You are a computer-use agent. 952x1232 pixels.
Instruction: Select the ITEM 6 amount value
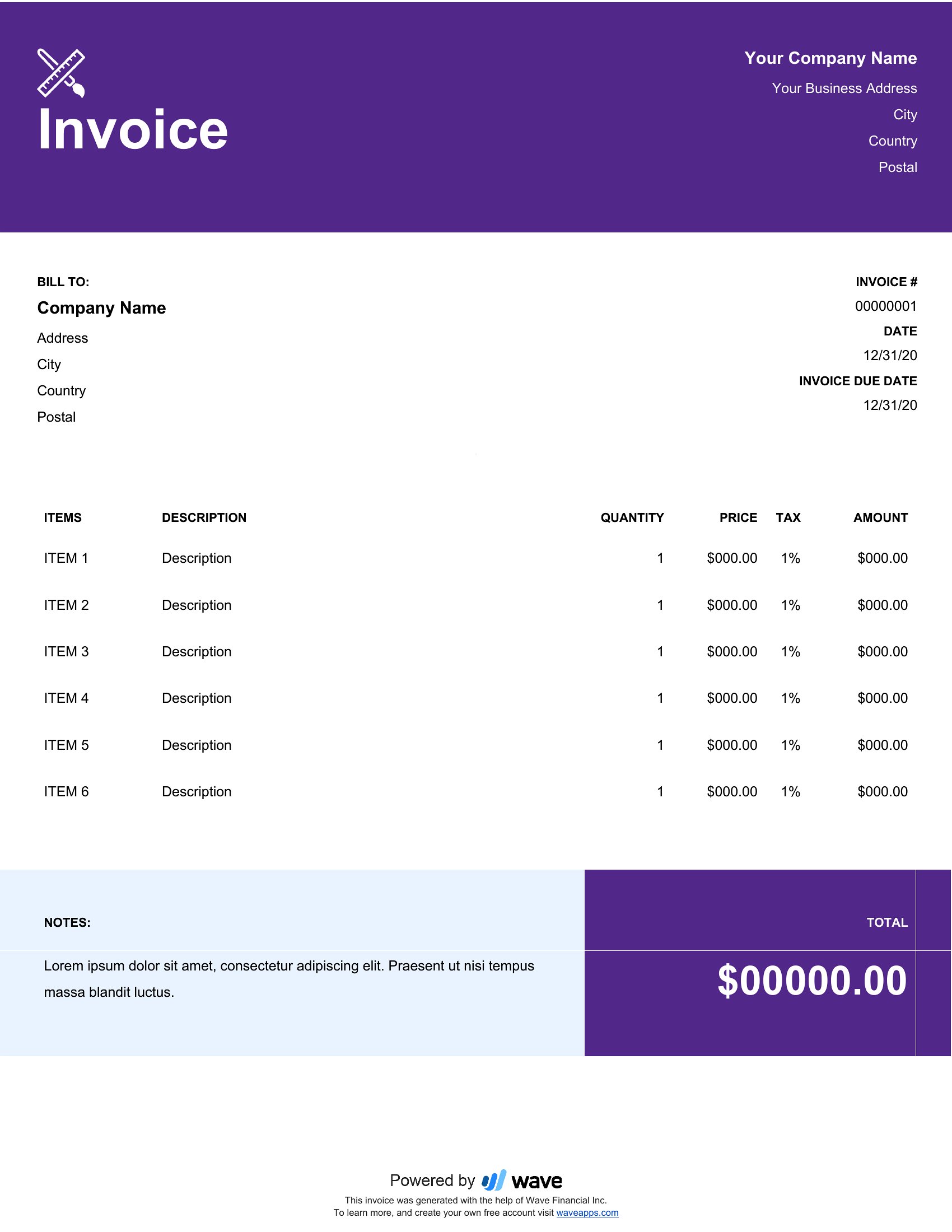(882, 792)
